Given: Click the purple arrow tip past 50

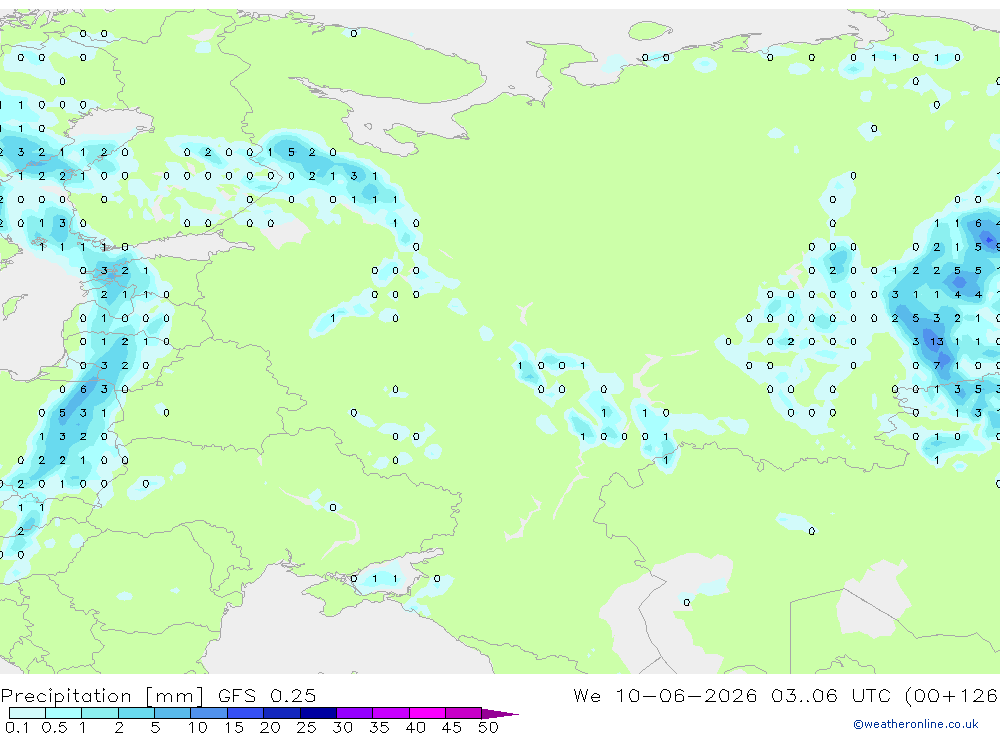Looking at the screenshot, I should tap(499, 714).
